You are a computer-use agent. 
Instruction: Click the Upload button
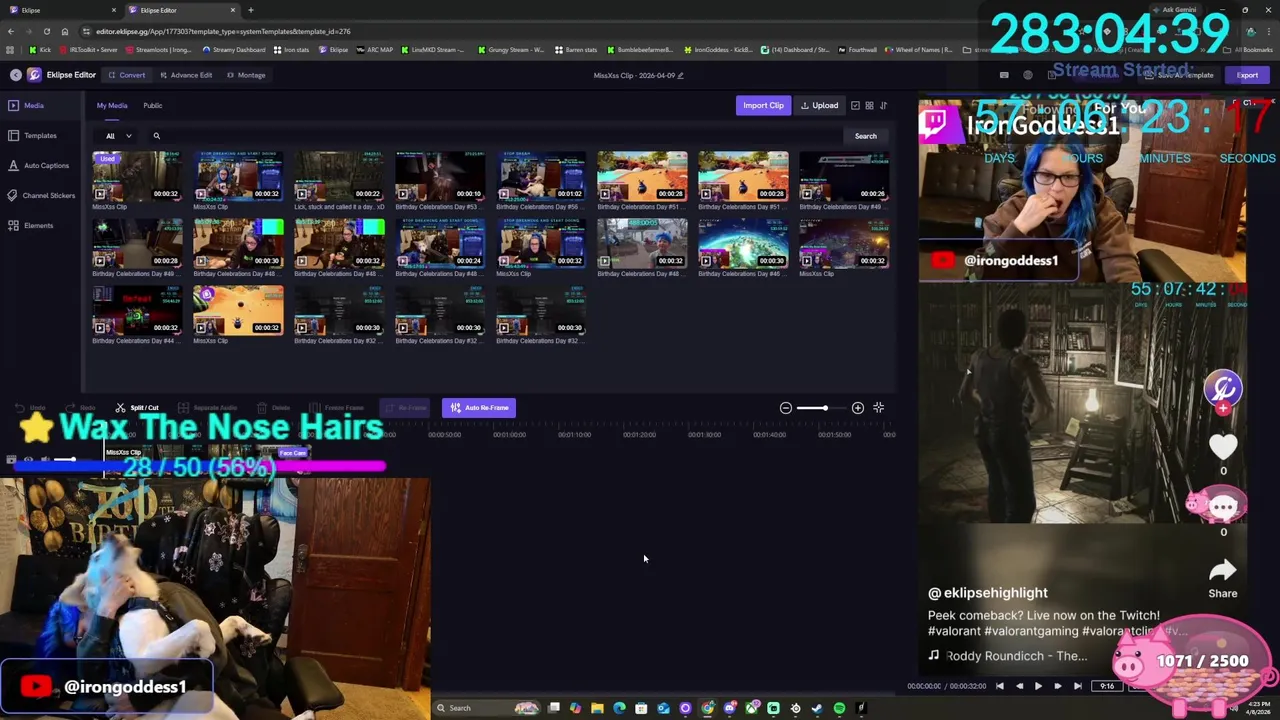[x=819, y=105]
